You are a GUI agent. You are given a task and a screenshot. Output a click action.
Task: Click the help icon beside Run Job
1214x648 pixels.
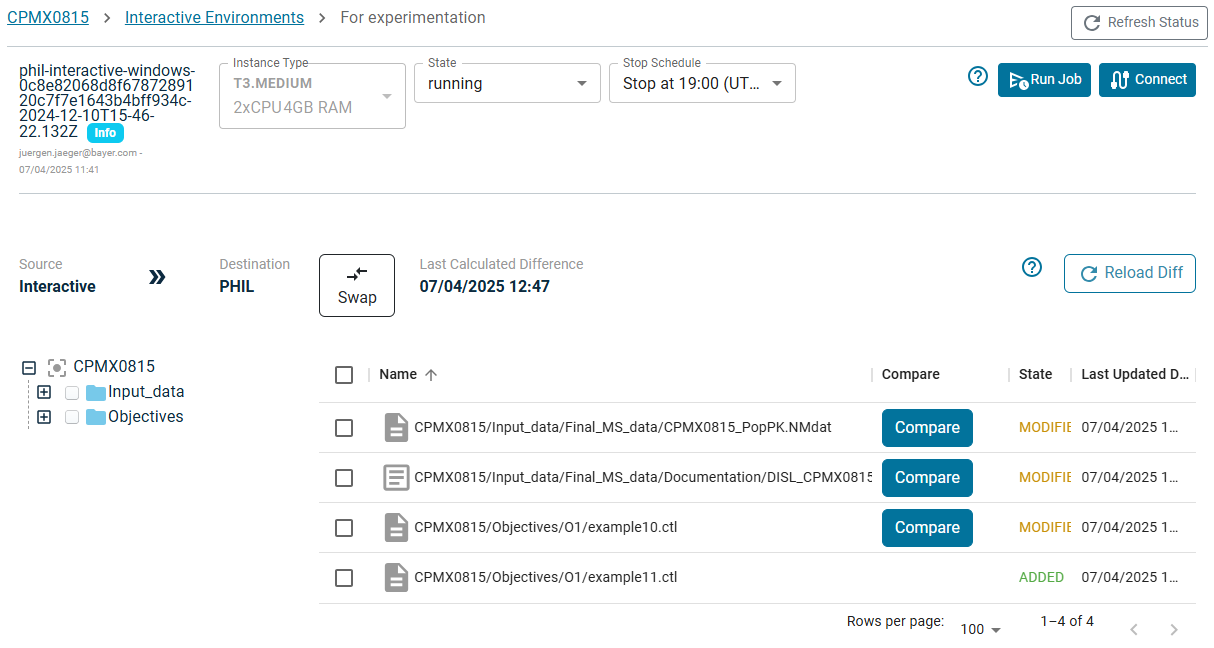(978, 77)
